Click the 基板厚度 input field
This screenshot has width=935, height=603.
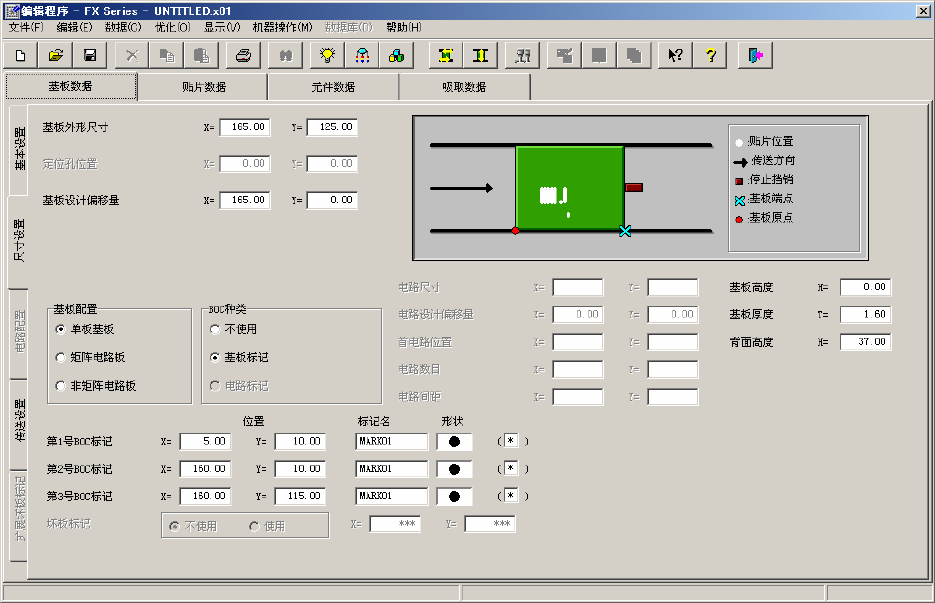click(x=865, y=314)
